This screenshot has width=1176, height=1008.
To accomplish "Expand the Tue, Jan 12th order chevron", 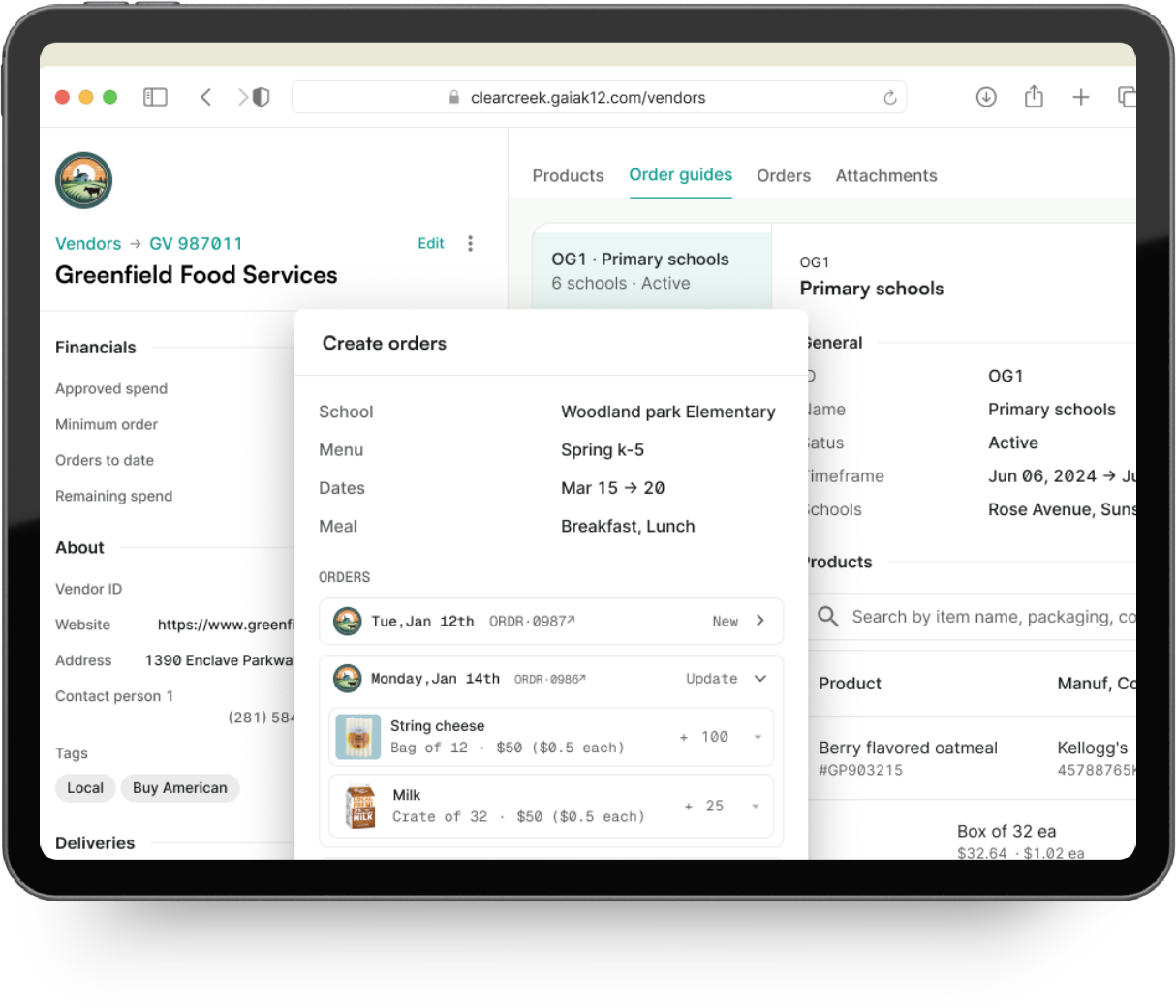I will (760, 621).
